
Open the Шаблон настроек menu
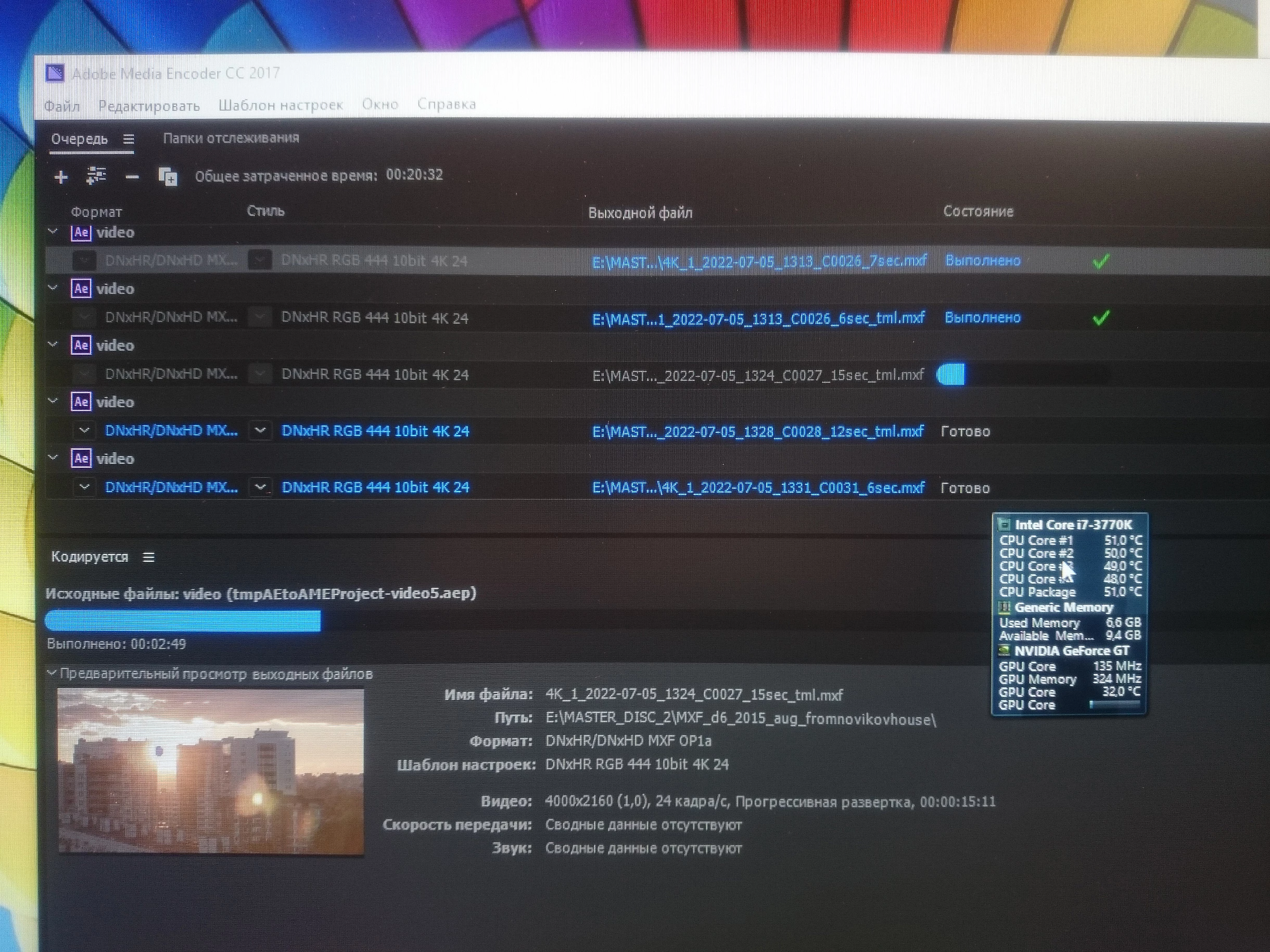[280, 106]
